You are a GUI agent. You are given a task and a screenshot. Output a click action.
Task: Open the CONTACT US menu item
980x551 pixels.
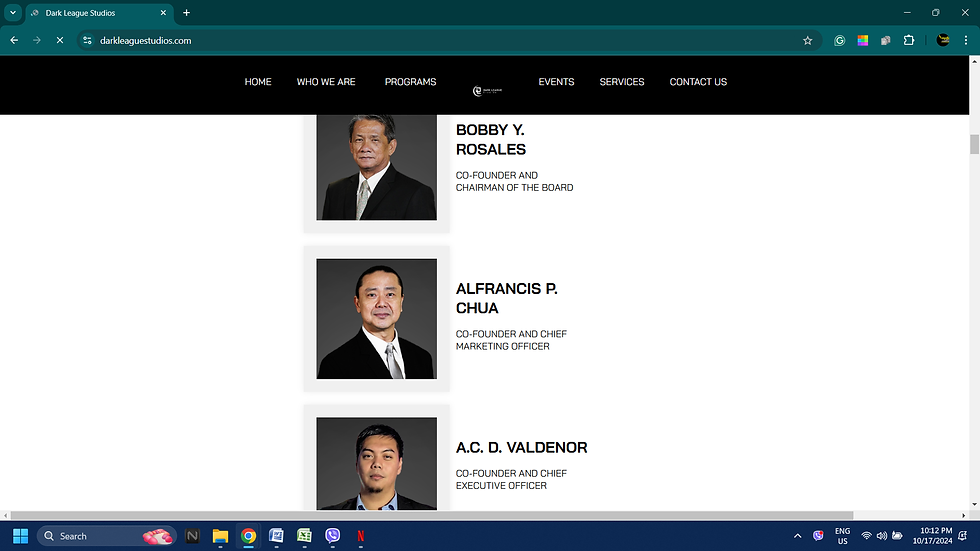(x=698, y=82)
